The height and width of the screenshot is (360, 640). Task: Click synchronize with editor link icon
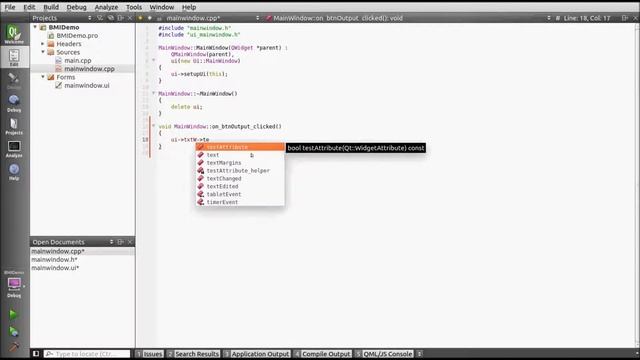(x=111, y=18)
